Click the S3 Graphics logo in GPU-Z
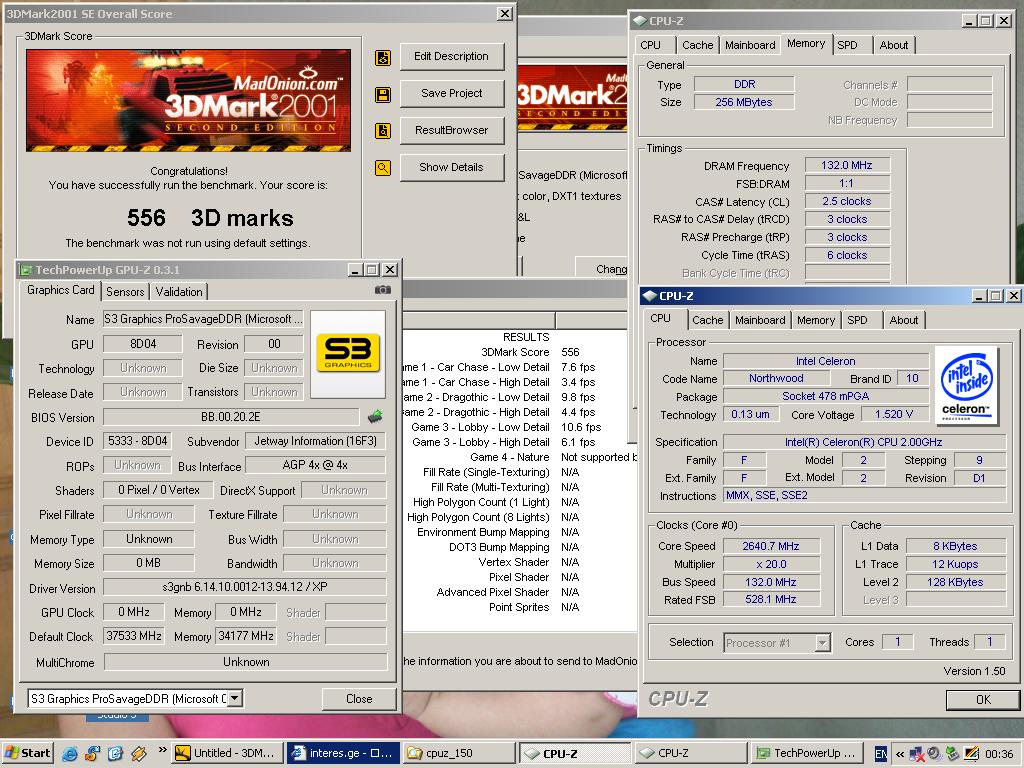 (348, 353)
